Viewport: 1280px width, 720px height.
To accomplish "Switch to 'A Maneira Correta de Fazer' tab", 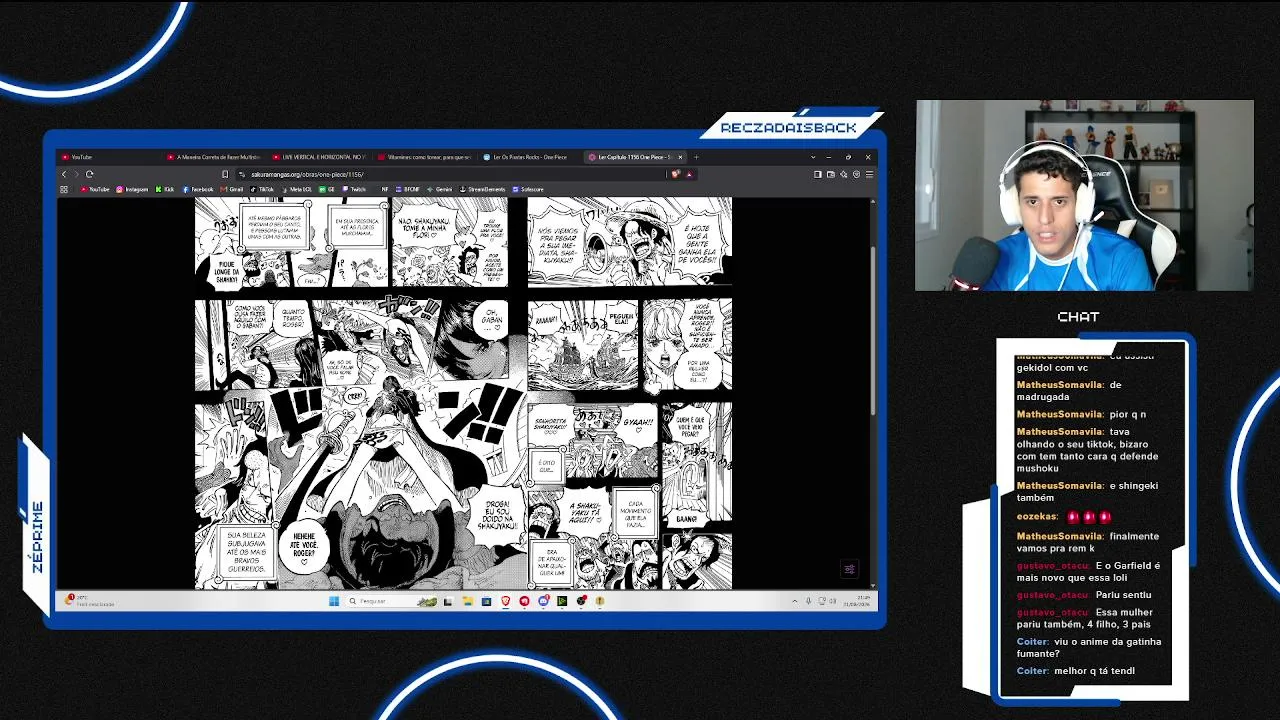I will [x=213, y=157].
